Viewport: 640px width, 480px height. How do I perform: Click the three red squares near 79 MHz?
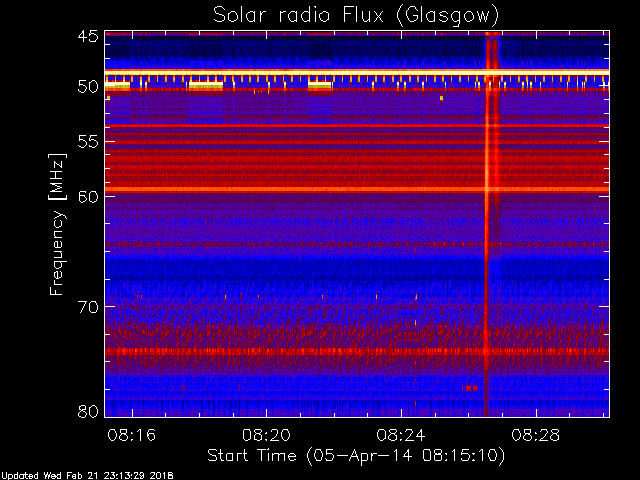tap(469, 388)
